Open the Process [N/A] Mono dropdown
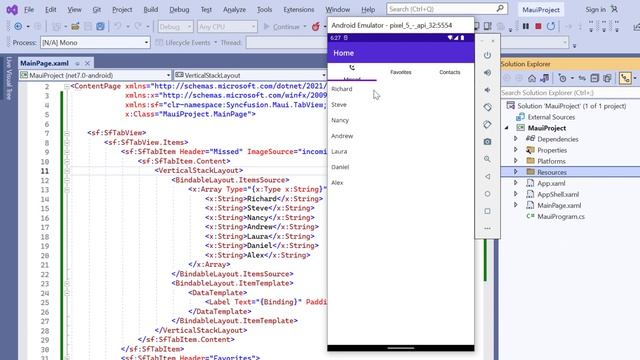This screenshot has width=640, height=360. (95, 42)
